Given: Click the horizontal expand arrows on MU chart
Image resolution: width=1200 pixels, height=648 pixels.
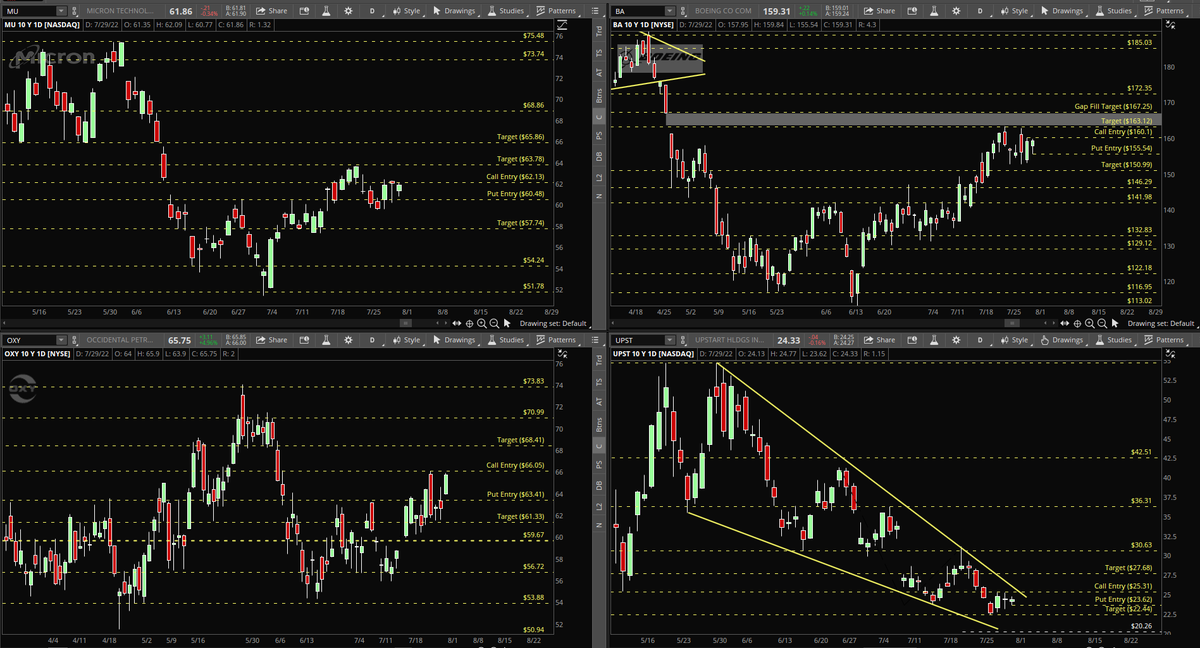Looking at the screenshot, I should coord(457,323).
